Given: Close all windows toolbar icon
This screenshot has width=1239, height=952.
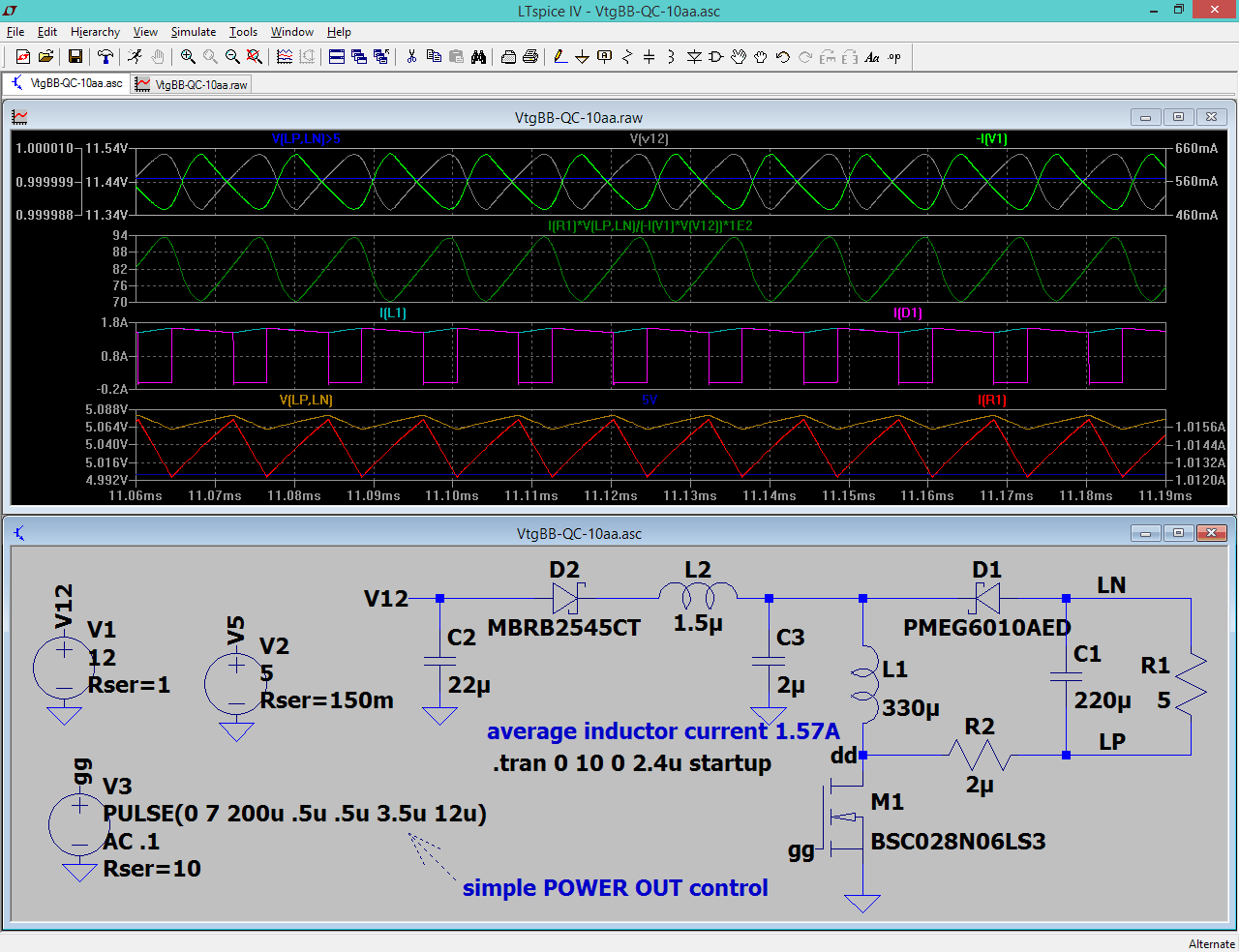Looking at the screenshot, I should 381,57.
